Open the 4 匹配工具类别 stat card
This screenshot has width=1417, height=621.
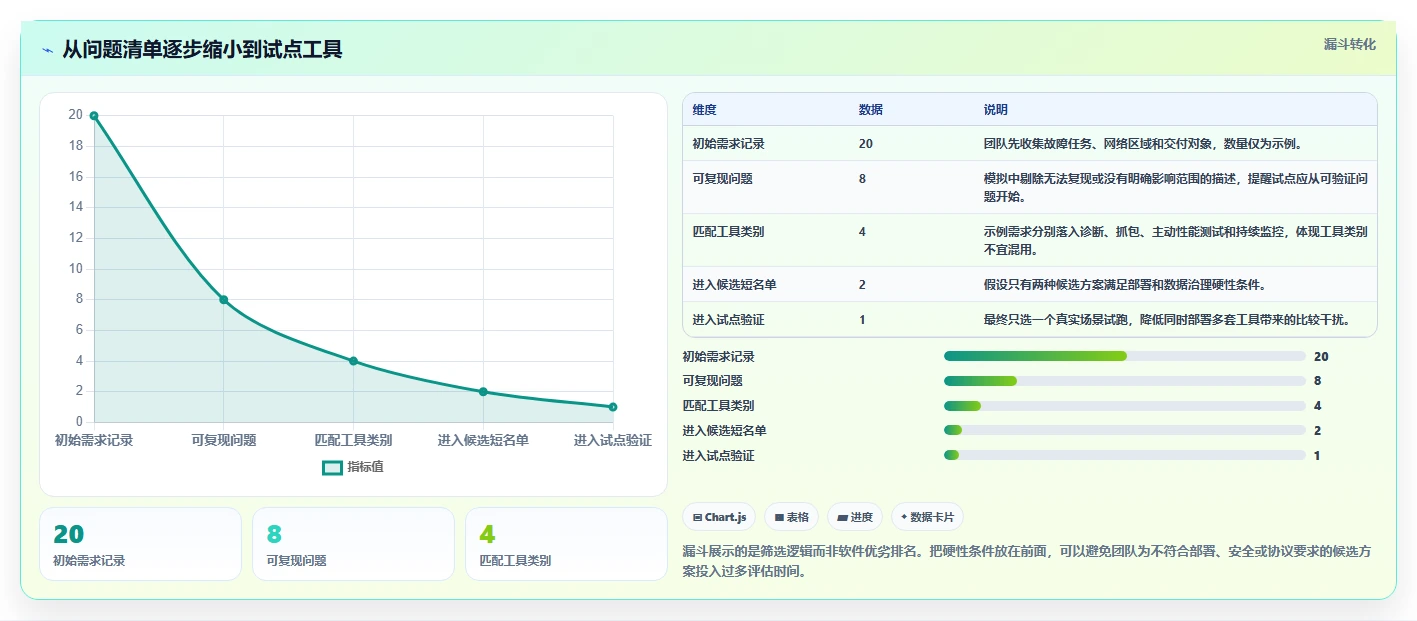point(566,544)
